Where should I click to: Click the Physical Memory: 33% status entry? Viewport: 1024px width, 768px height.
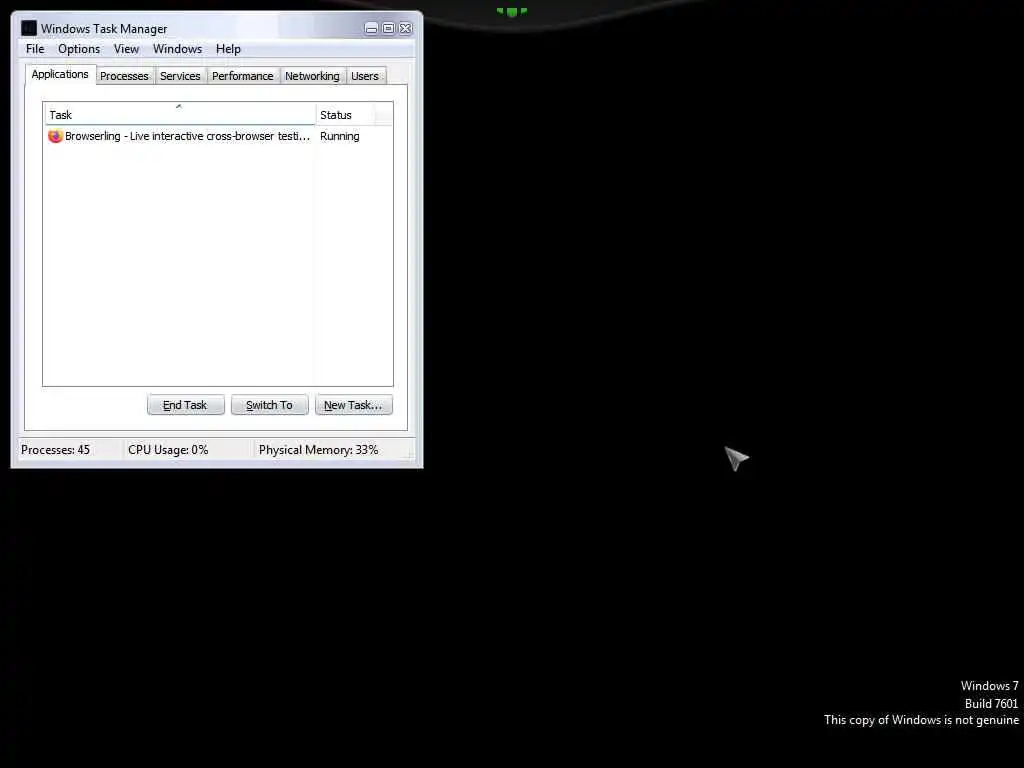tap(318, 450)
